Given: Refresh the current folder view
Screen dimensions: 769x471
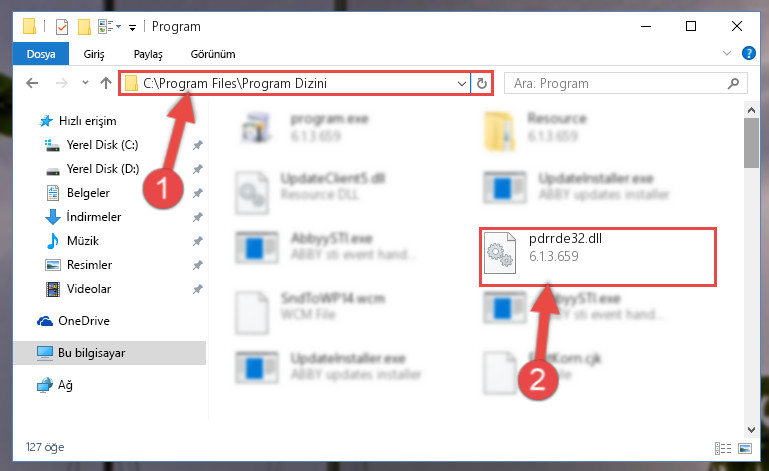Looking at the screenshot, I should tap(482, 83).
